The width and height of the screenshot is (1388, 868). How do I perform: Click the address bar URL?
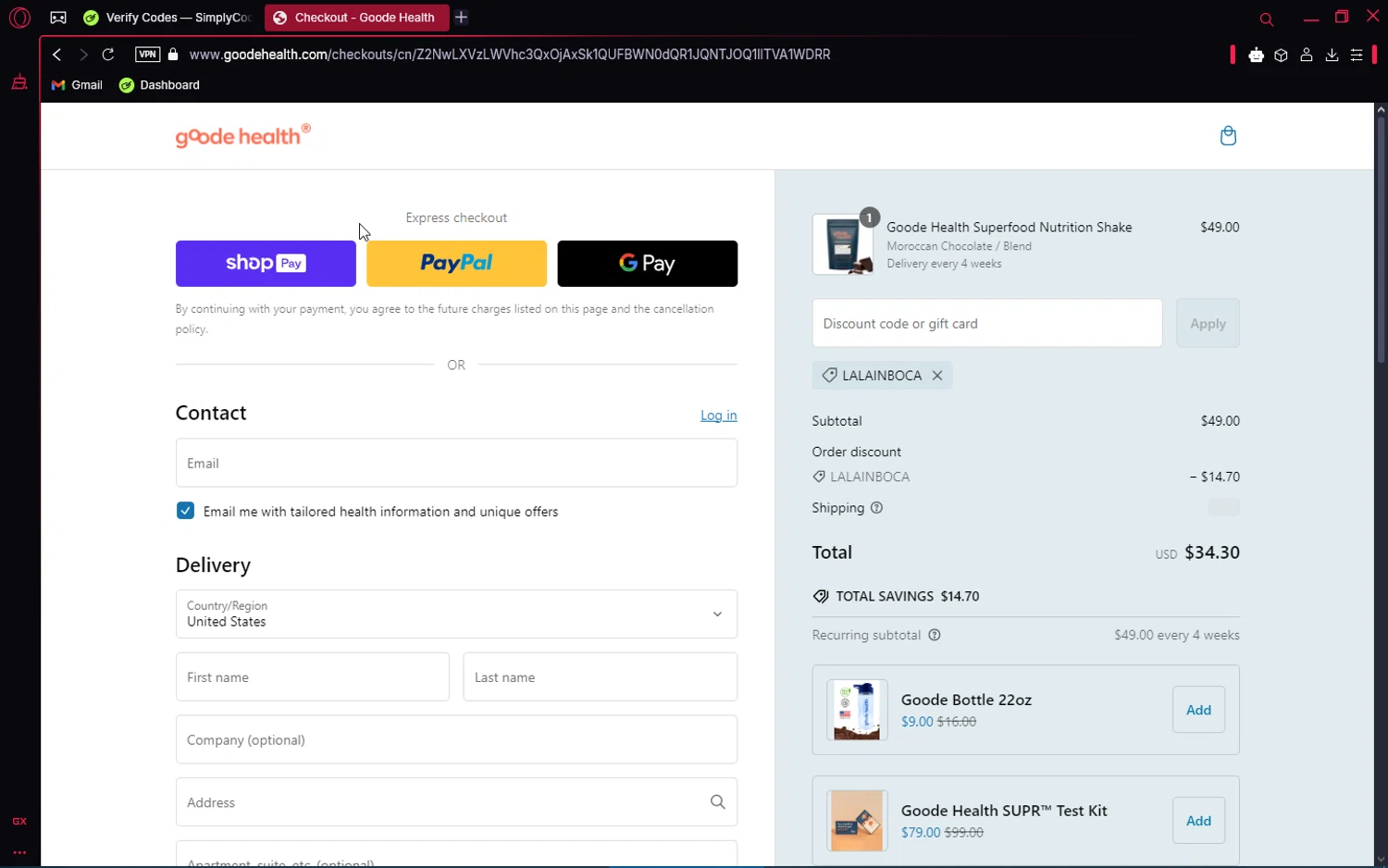(510, 55)
